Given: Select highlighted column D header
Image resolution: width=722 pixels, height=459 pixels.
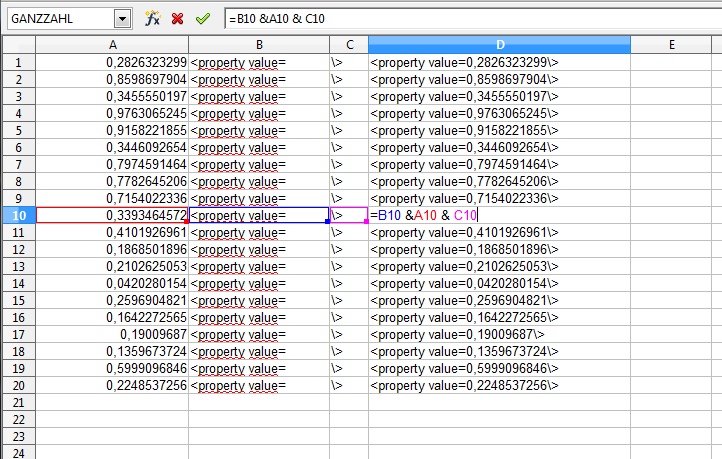Looking at the screenshot, I should 499,44.
